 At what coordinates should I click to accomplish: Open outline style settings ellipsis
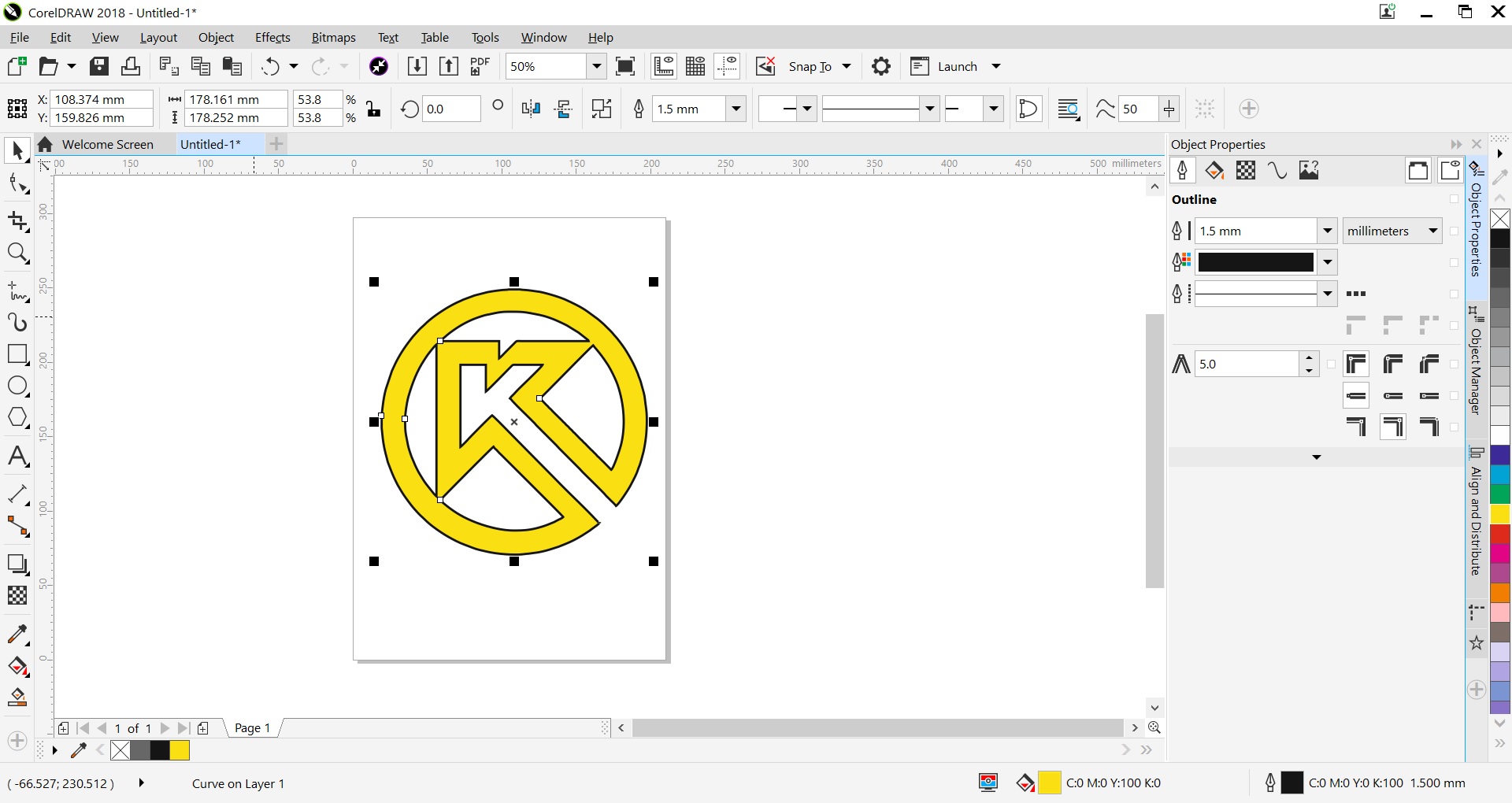(x=1356, y=294)
